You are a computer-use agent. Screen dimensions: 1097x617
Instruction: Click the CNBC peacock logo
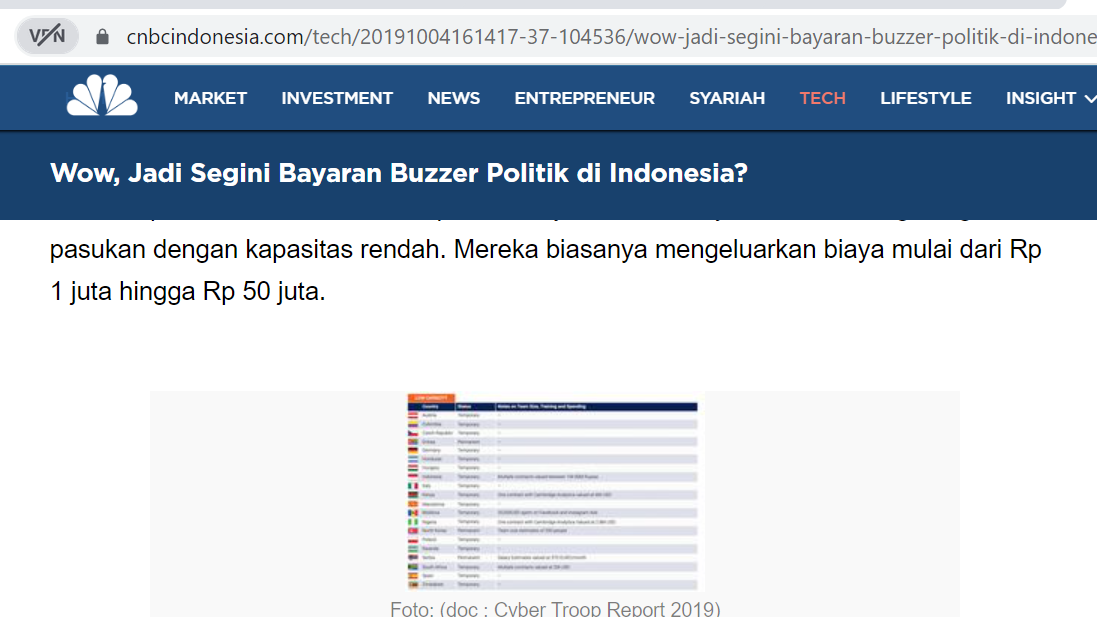click(x=102, y=97)
